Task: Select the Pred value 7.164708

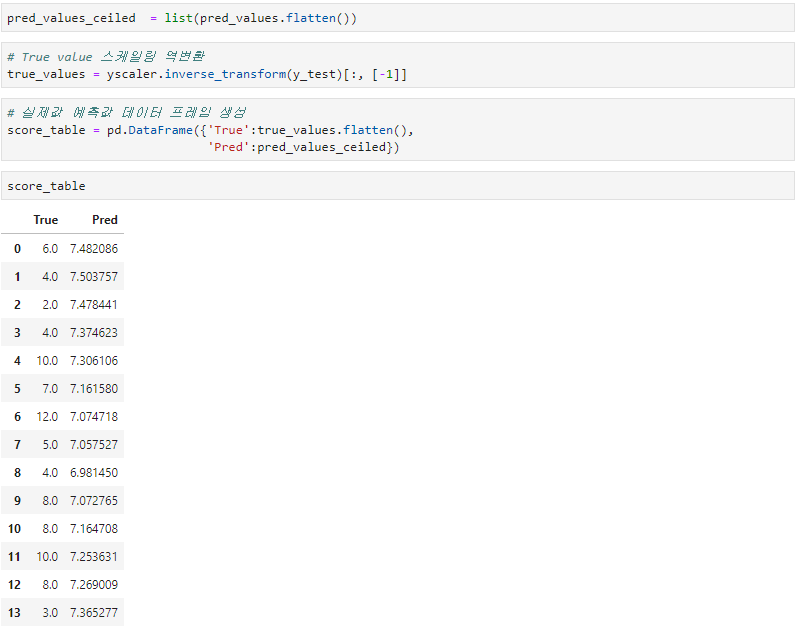Action: (x=94, y=528)
